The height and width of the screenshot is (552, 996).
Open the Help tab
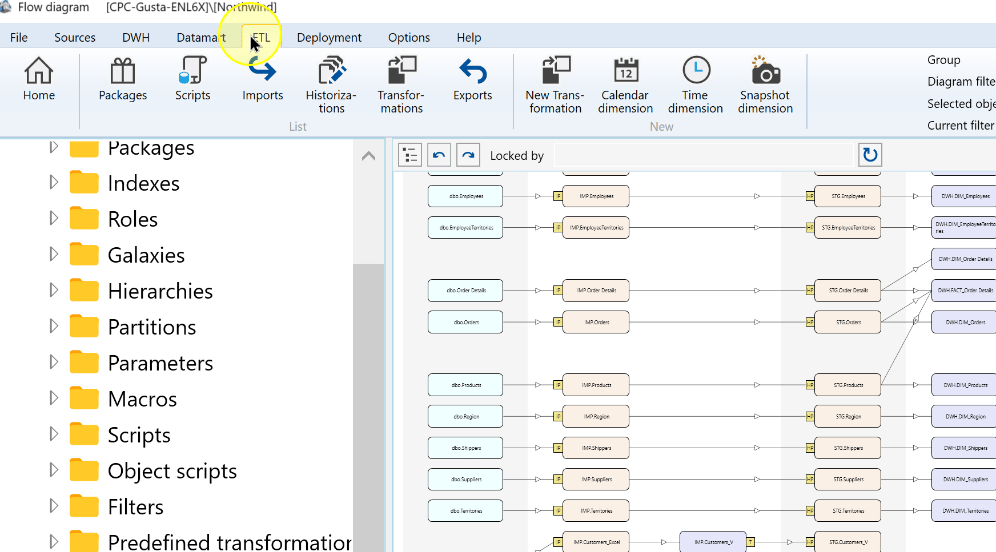pyautogui.click(x=469, y=37)
